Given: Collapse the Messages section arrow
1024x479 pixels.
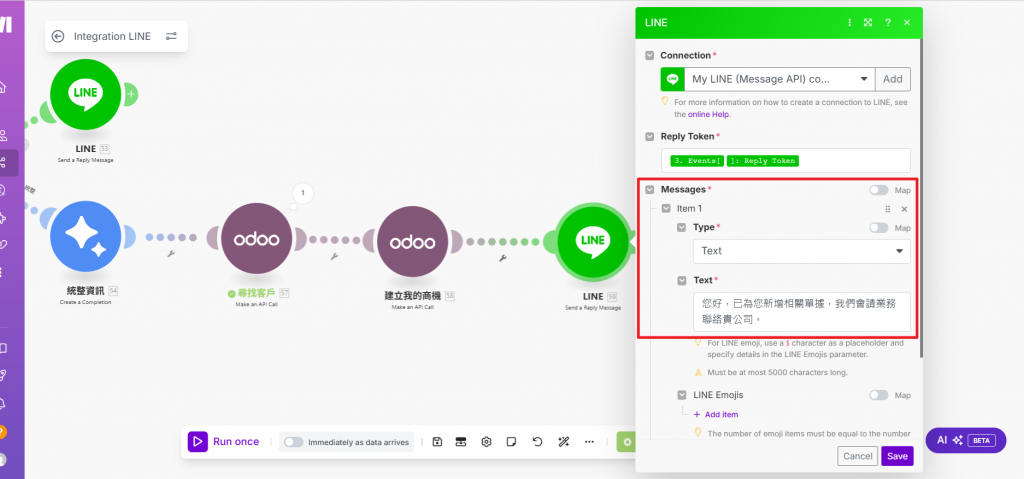Looking at the screenshot, I should [x=649, y=190].
